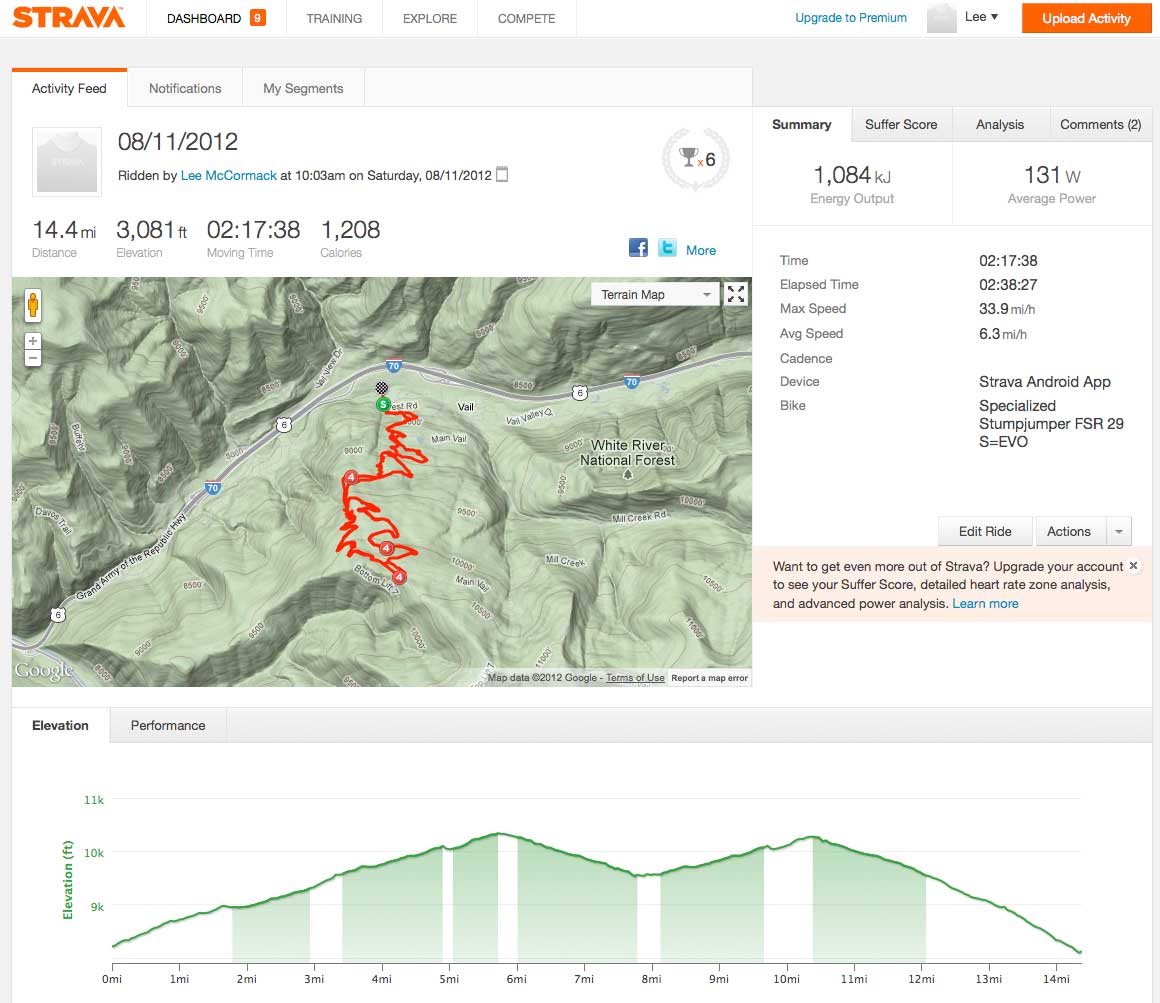Image resolution: width=1160 pixels, height=1003 pixels.
Task: Zoom out on the map
Action: (33, 358)
